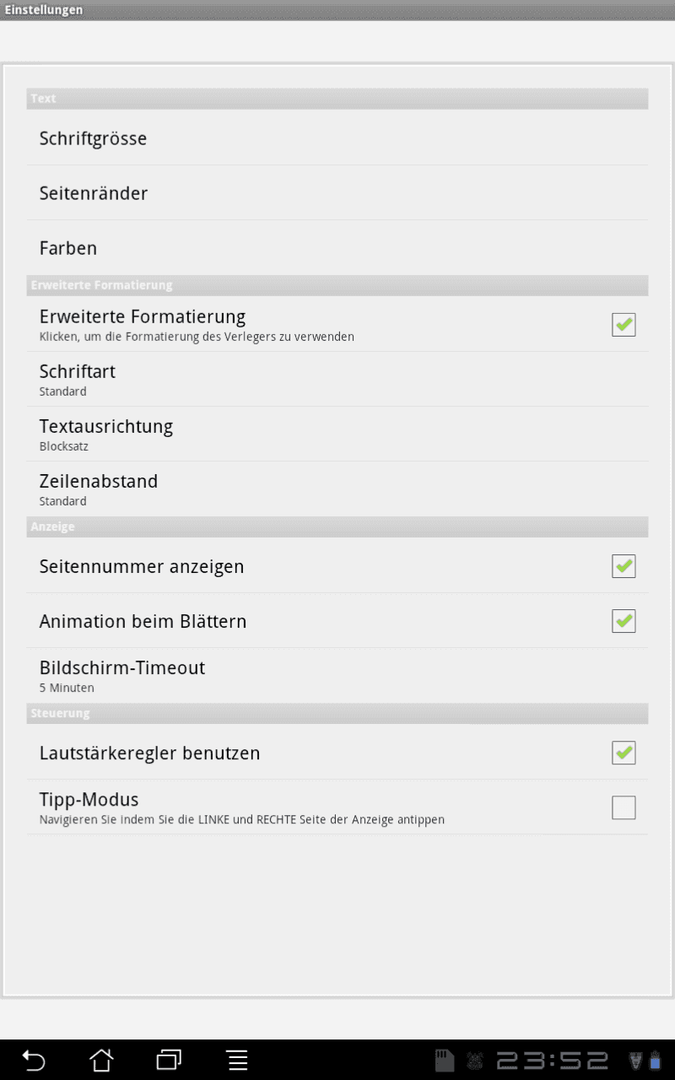Uncheck the Erweiterte Formatierung checkbox
The width and height of the screenshot is (675, 1080).
tap(623, 324)
